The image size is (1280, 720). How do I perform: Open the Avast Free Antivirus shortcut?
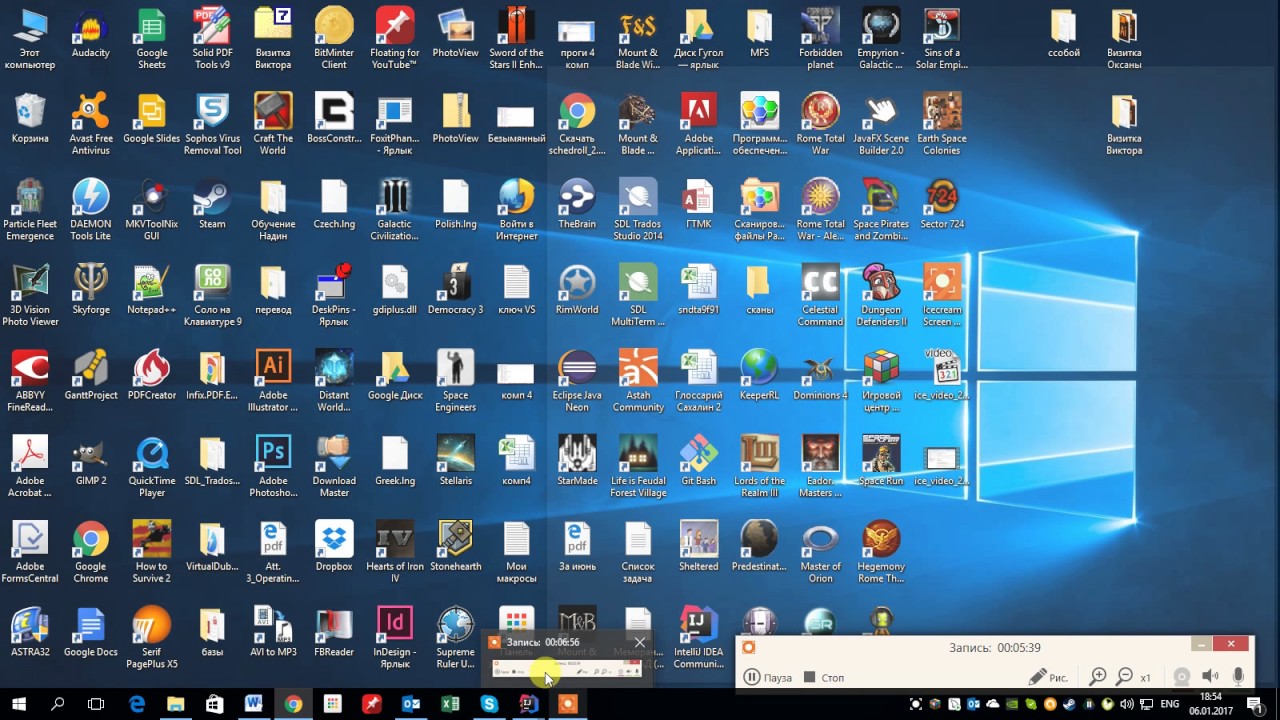pyautogui.click(x=90, y=125)
